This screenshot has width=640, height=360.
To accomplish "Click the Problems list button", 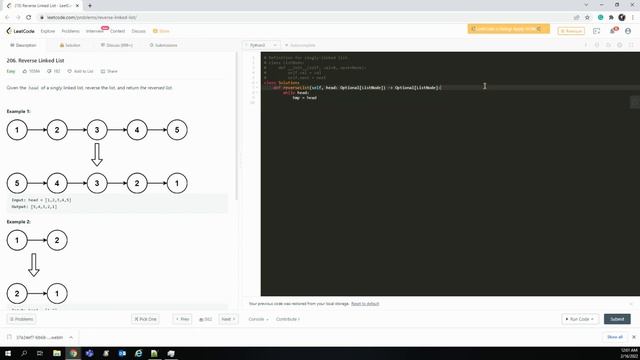I will pos(21,319).
